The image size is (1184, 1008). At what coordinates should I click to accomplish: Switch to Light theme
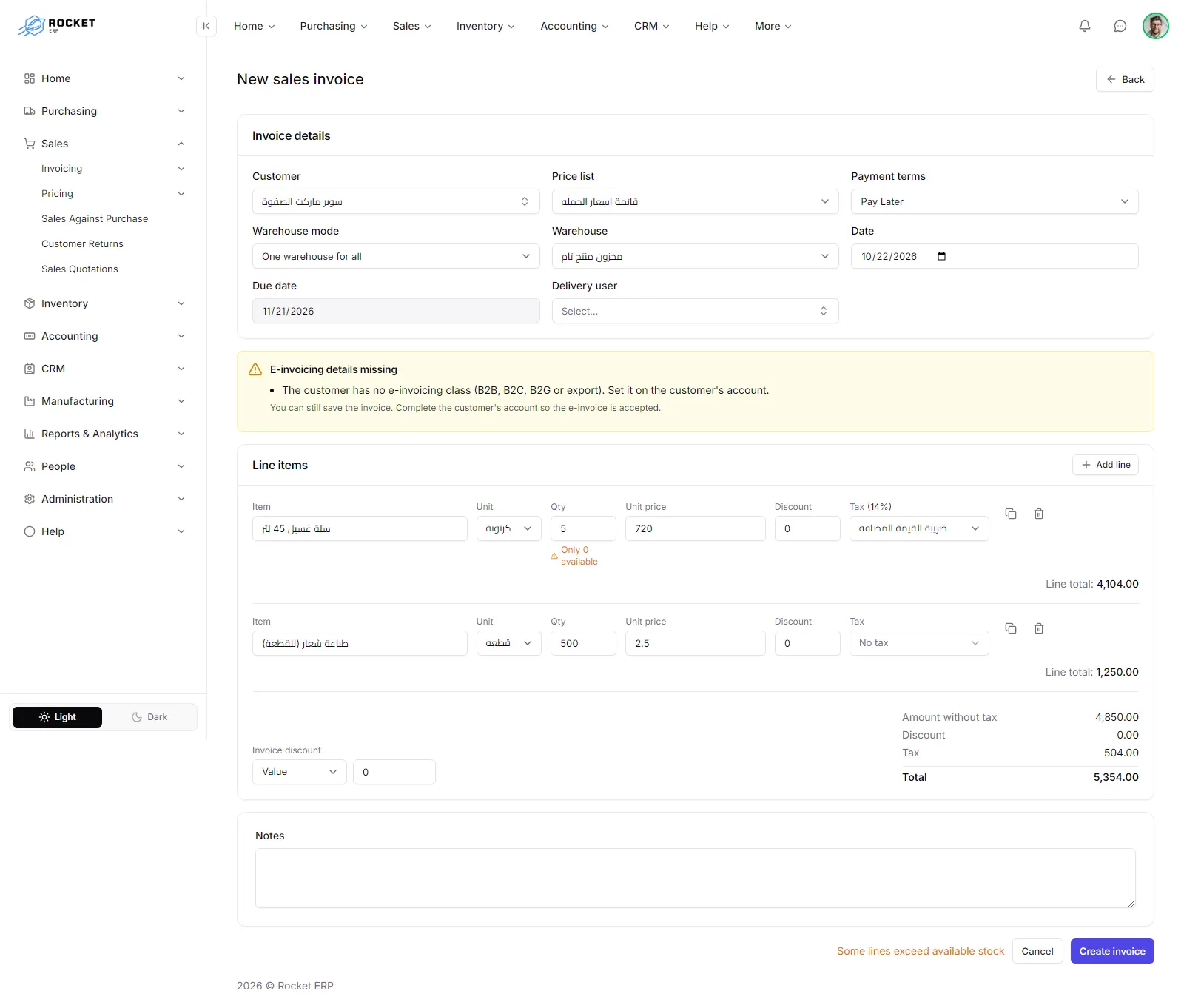pos(58,717)
